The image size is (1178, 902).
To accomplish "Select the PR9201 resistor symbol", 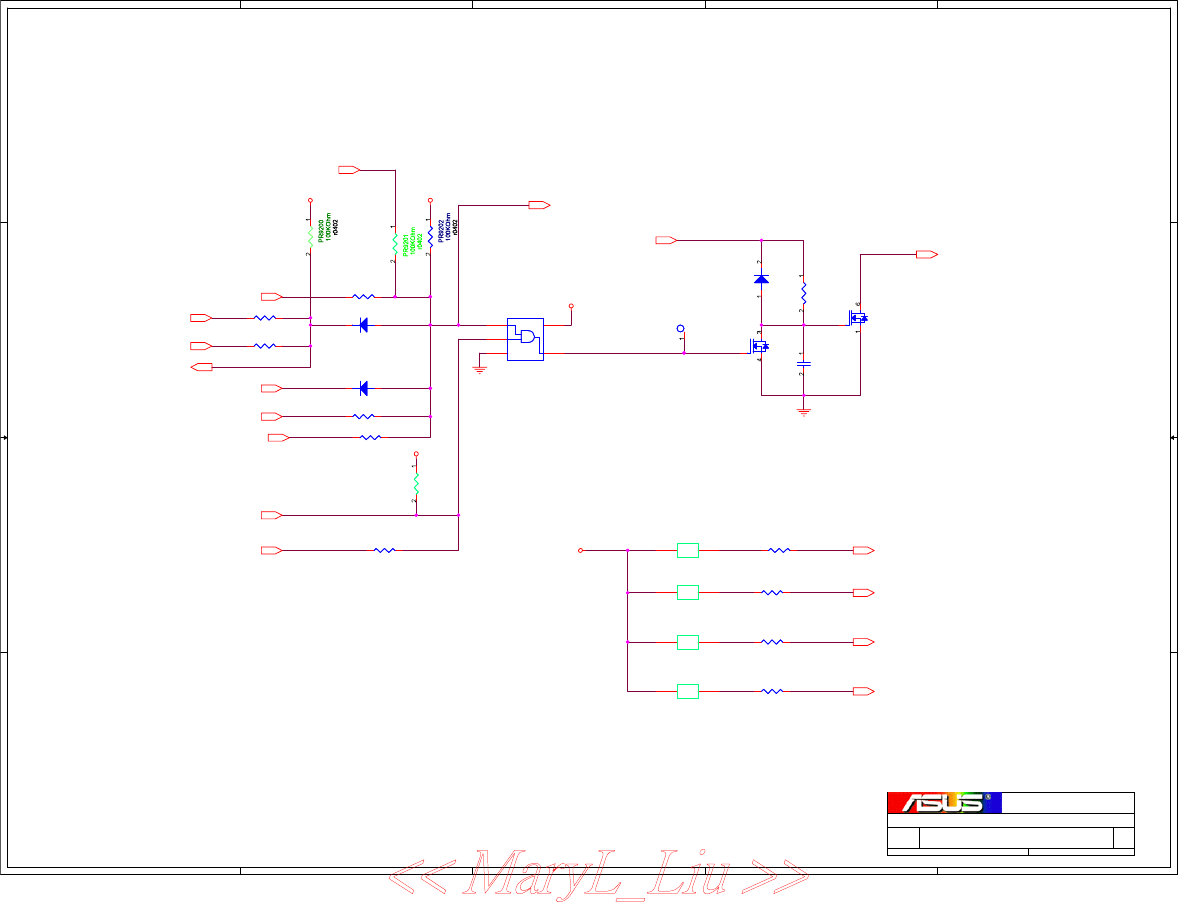I will tap(395, 243).
